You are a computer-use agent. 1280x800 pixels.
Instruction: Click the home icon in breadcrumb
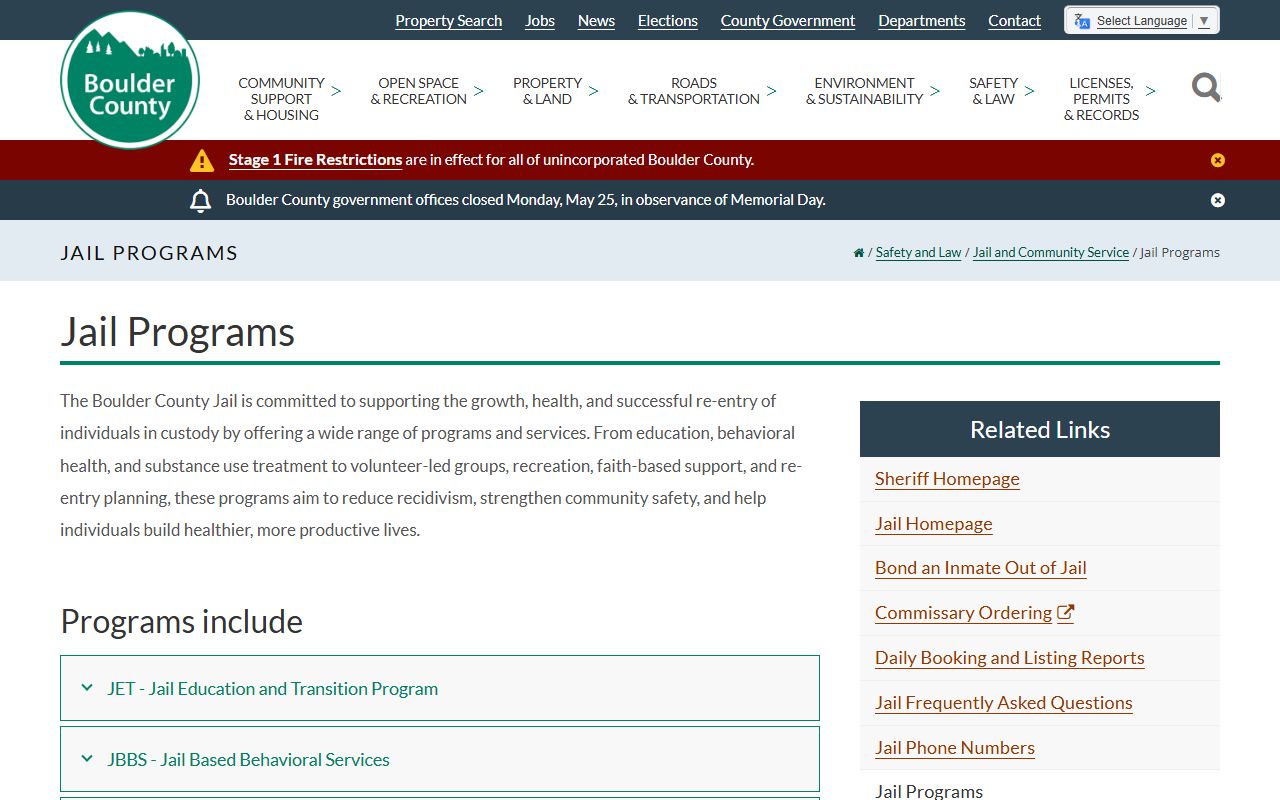click(x=858, y=253)
